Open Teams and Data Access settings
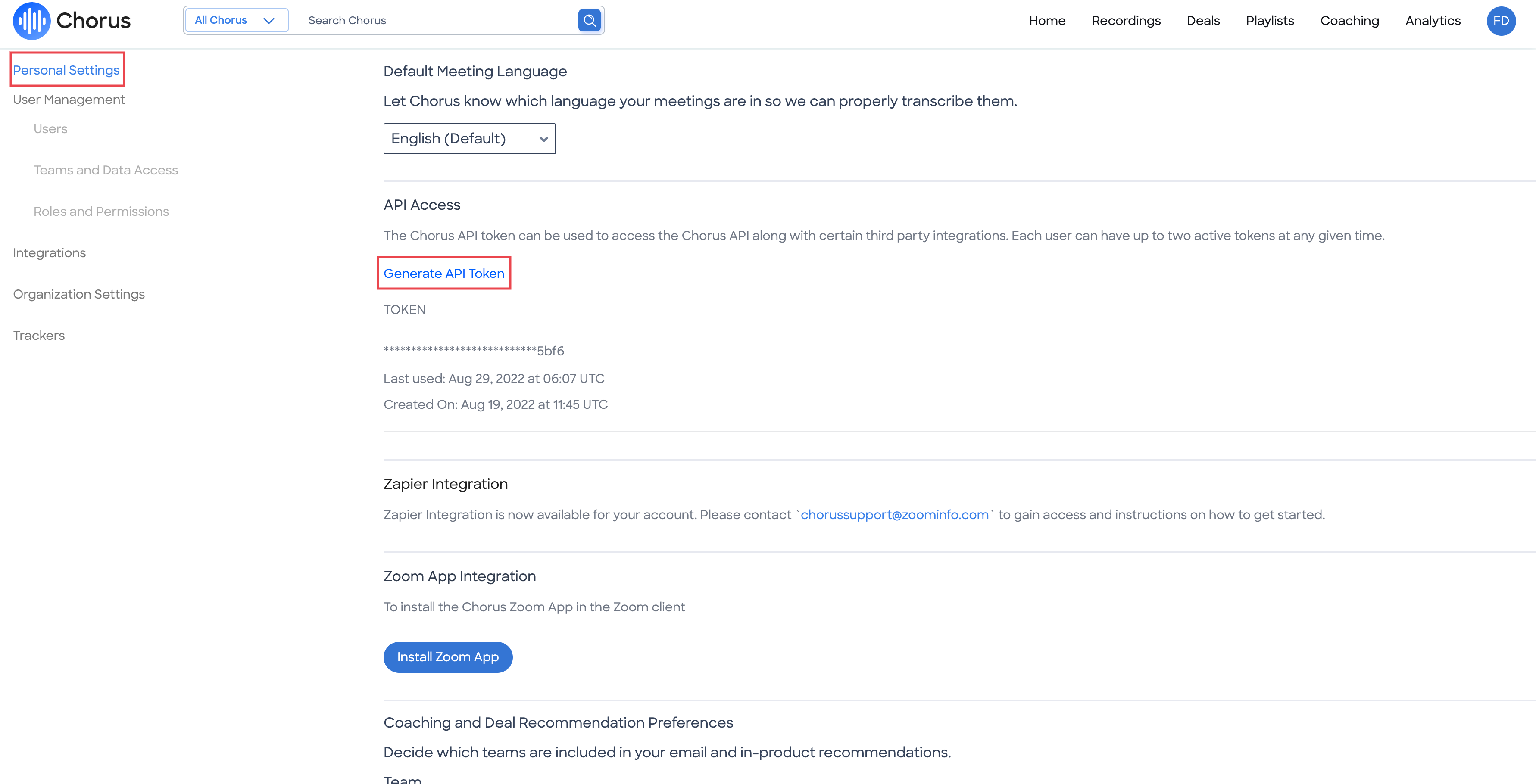Viewport: 1536px width, 784px height. click(106, 170)
